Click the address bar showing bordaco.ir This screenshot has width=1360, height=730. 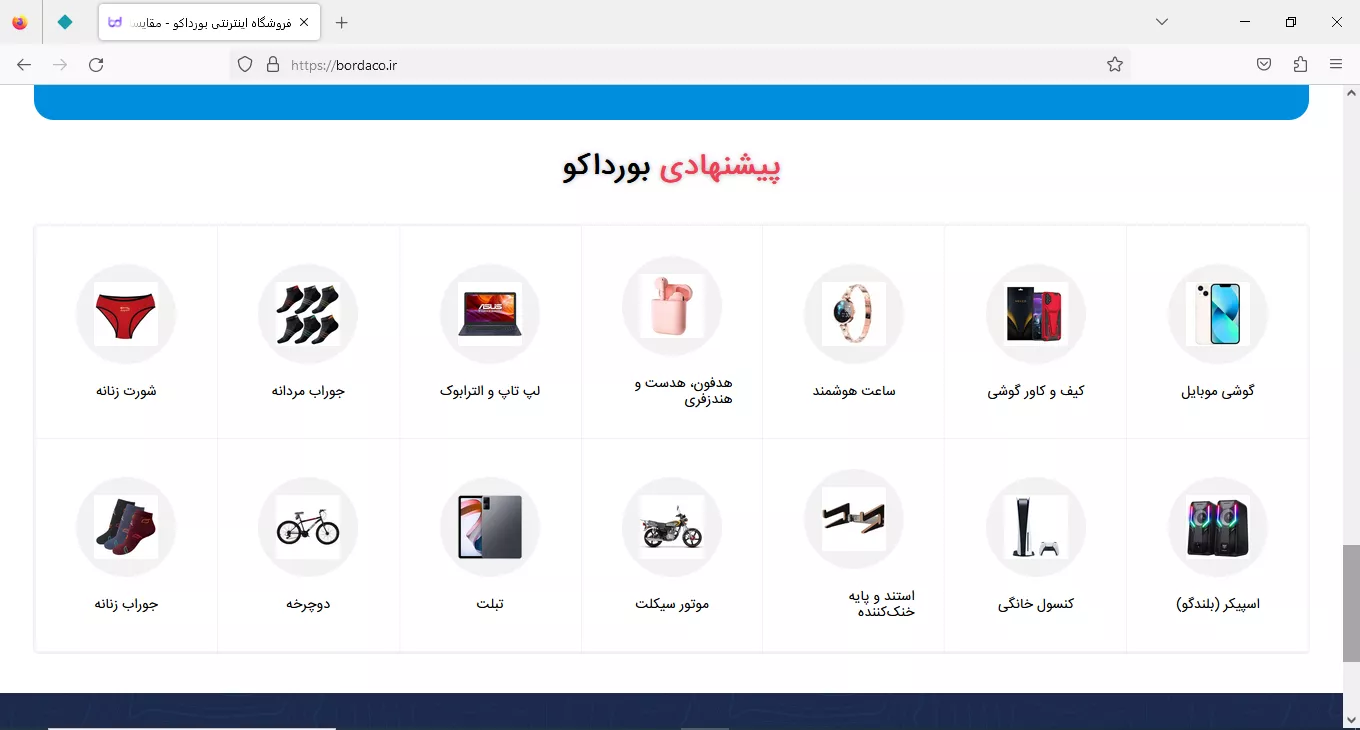(x=680, y=65)
